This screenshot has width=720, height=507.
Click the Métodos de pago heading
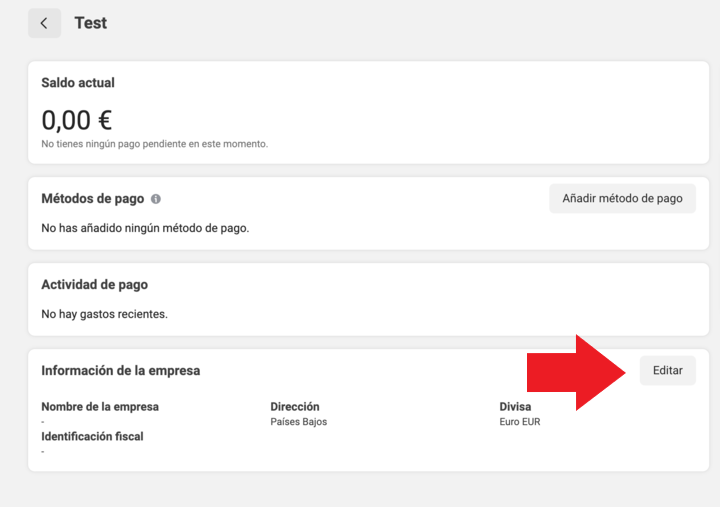93,198
